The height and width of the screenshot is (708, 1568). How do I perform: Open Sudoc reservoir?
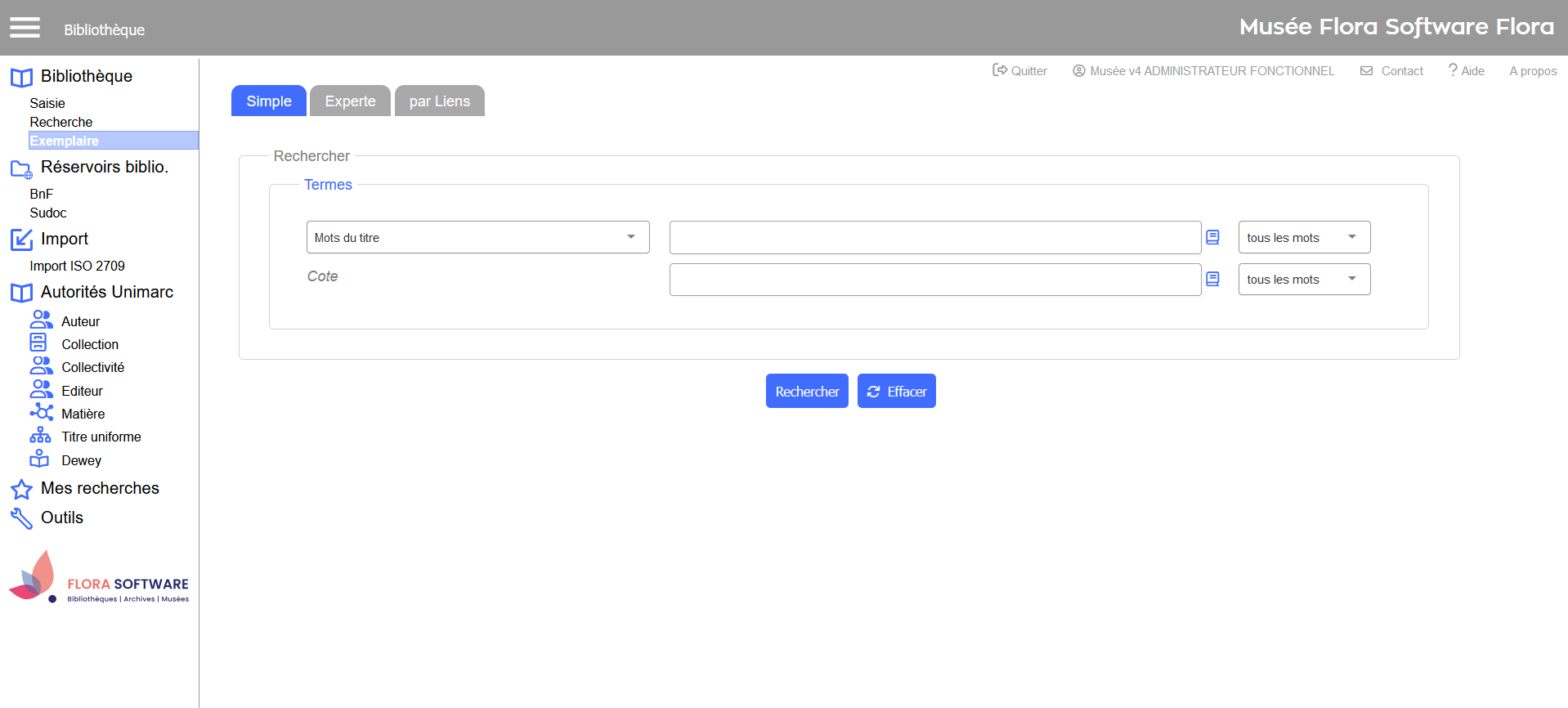(48, 213)
